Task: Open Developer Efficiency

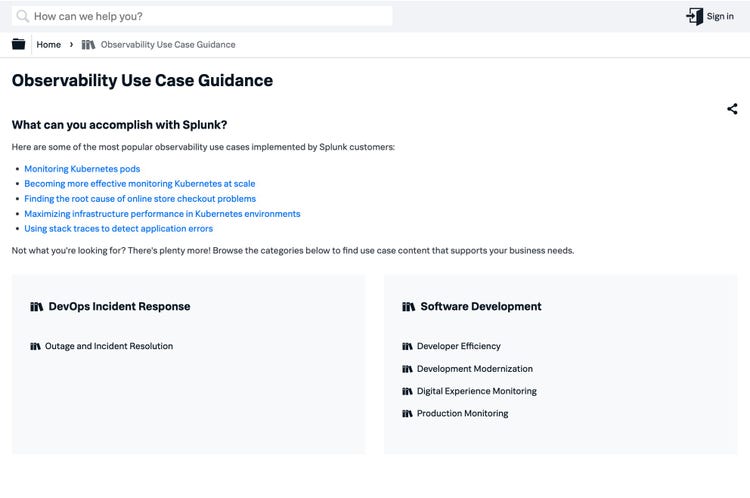Action: [459, 346]
